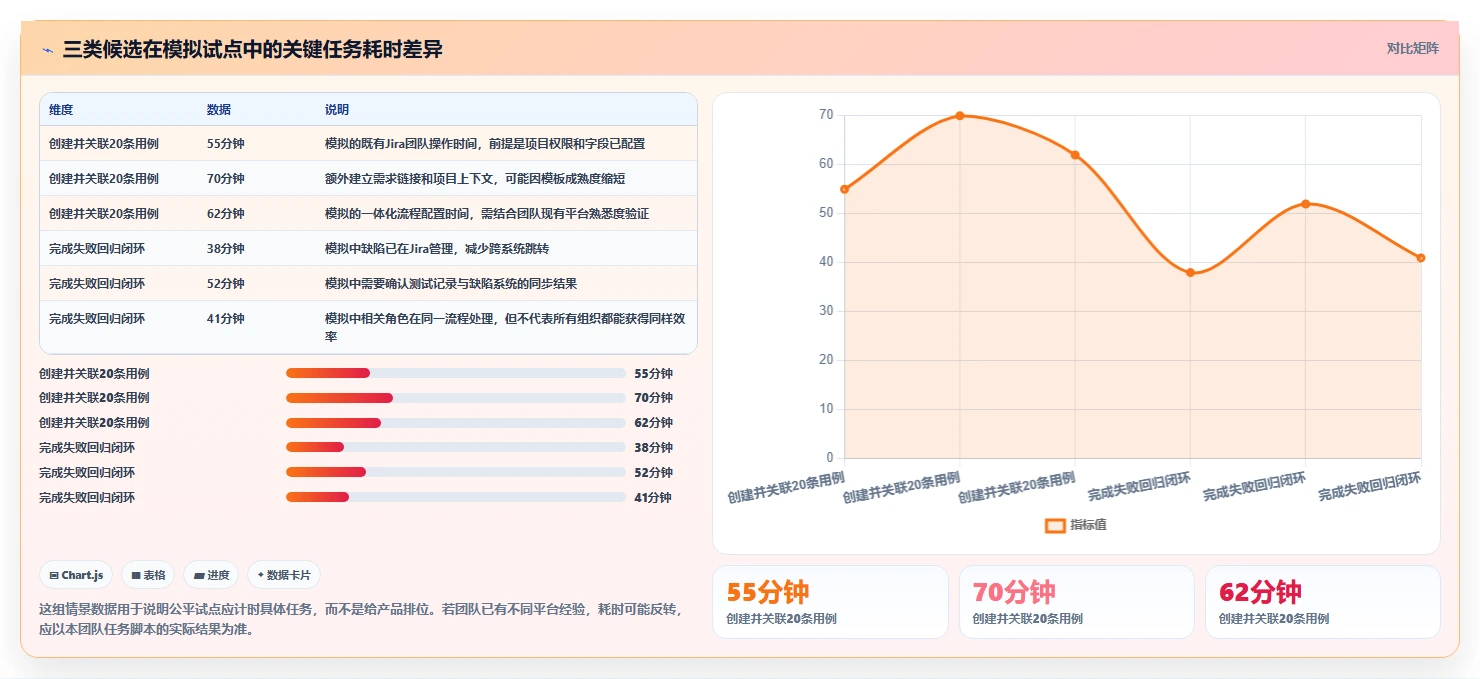Viewport: 1480px width, 679px height.
Task: Select the 数据卡片 chip
Action: point(284,575)
